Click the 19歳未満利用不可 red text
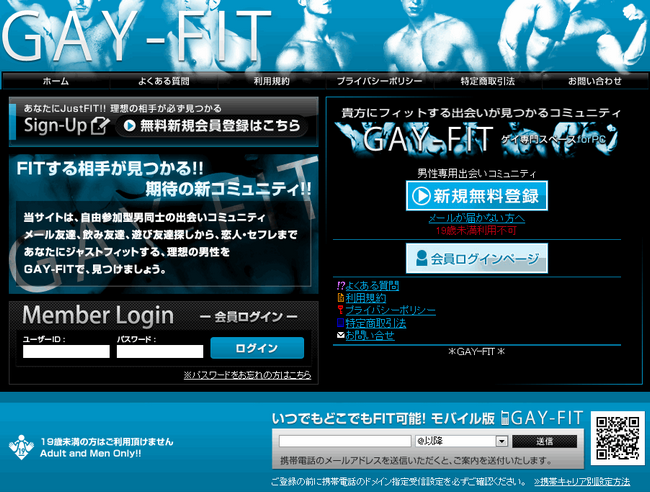Viewport: 650px width, 492px height. 477,230
